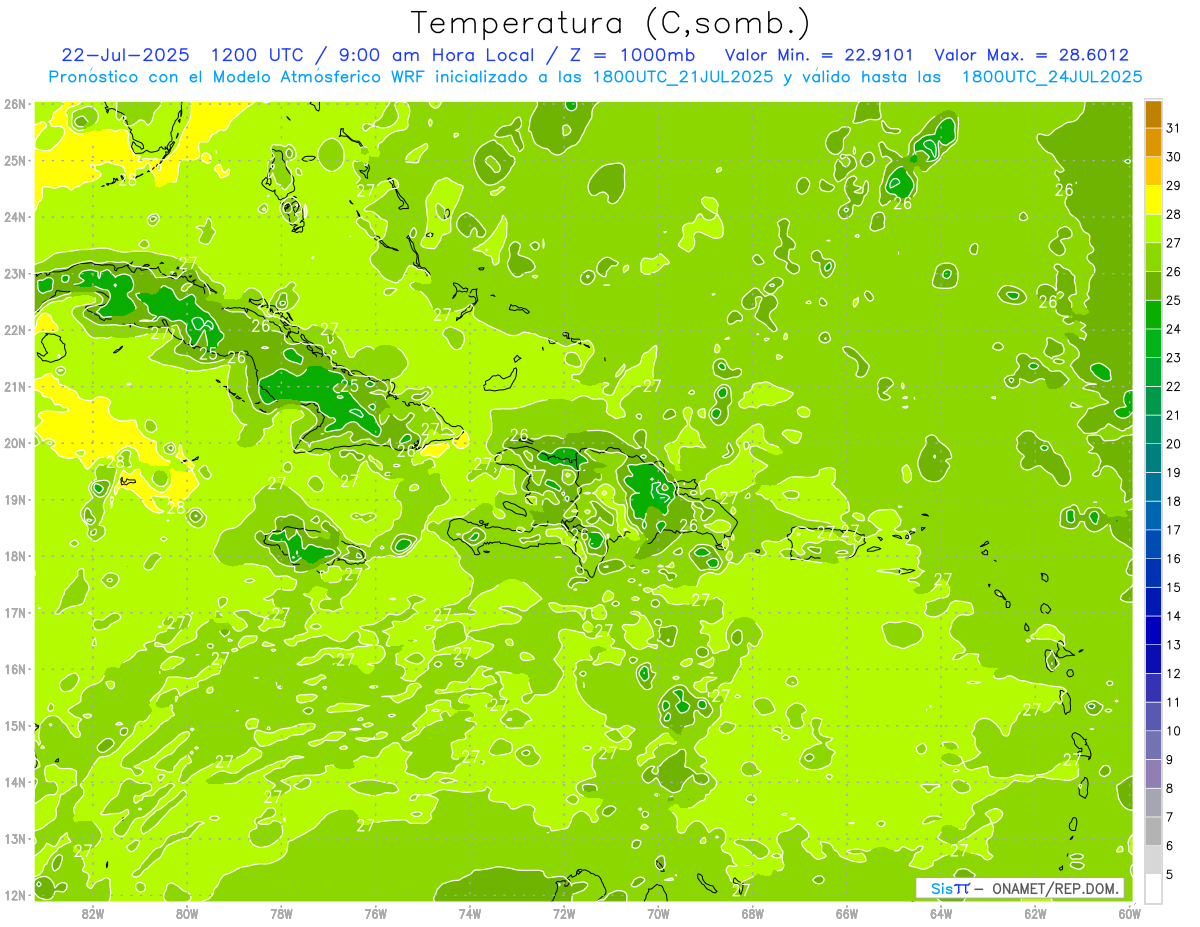1200x927 pixels.
Task: Click the gray legend swatch between 6 and 7
Action: click(x=1153, y=831)
